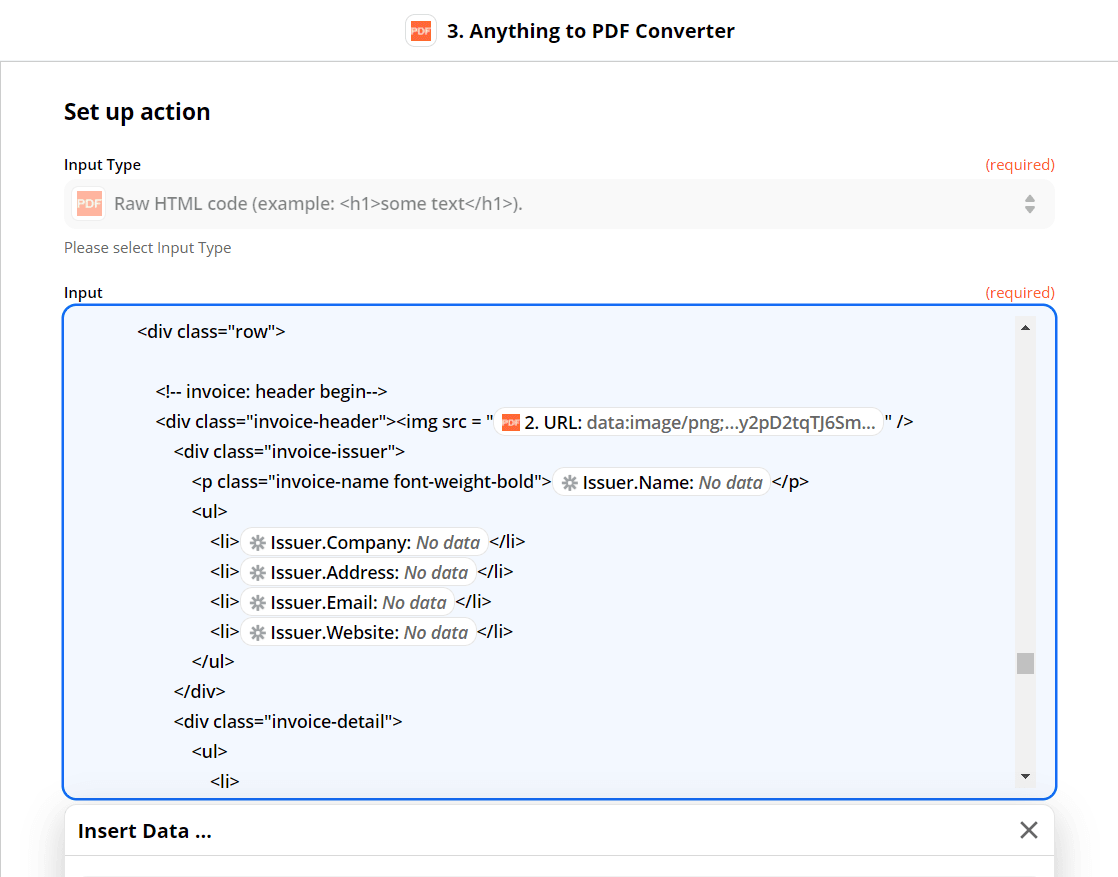Click the scrollbar thumb in the Input editor

click(1024, 662)
